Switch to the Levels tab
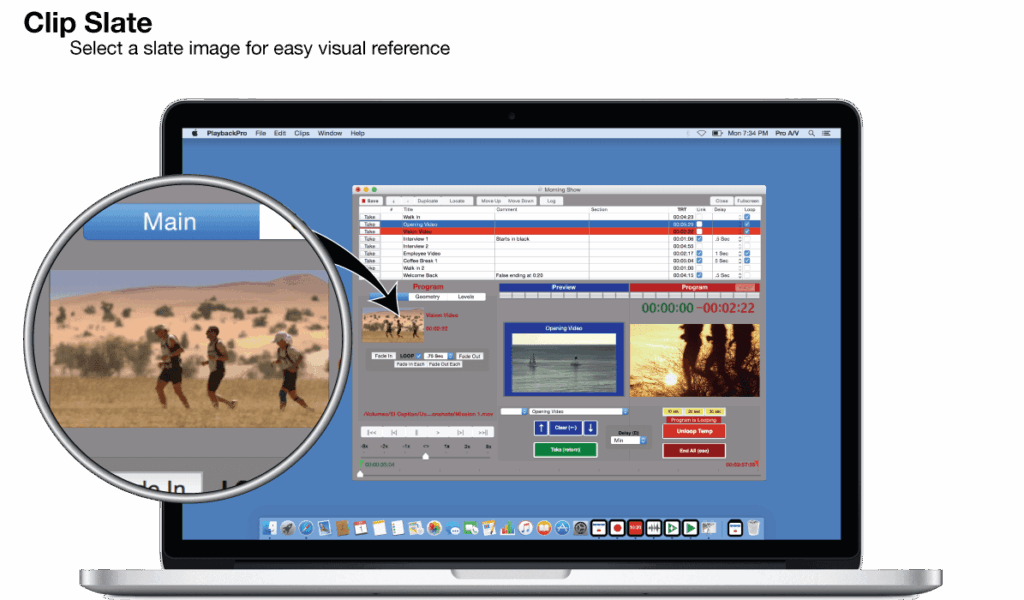The width and height of the screenshot is (1024, 600). point(466,296)
